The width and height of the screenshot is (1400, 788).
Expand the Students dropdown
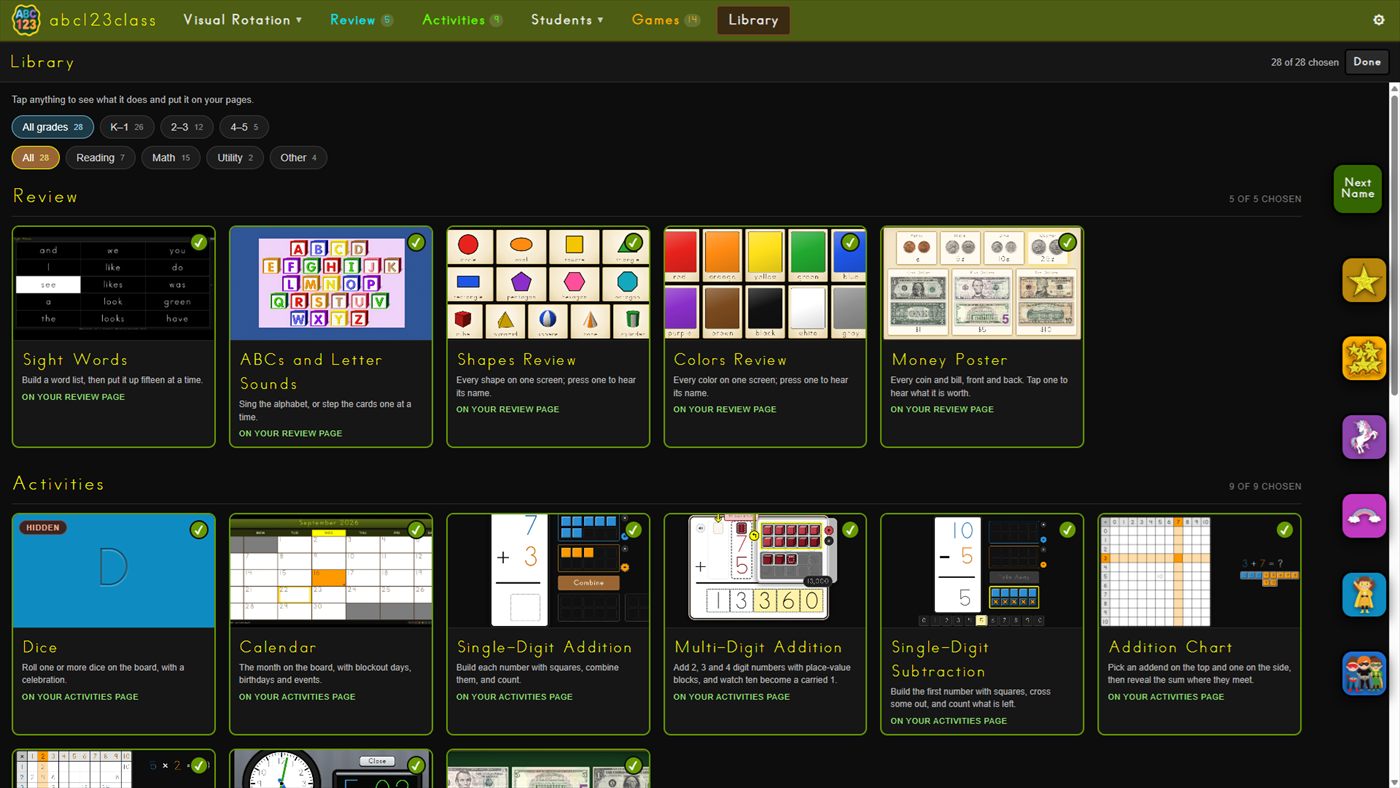pos(567,20)
